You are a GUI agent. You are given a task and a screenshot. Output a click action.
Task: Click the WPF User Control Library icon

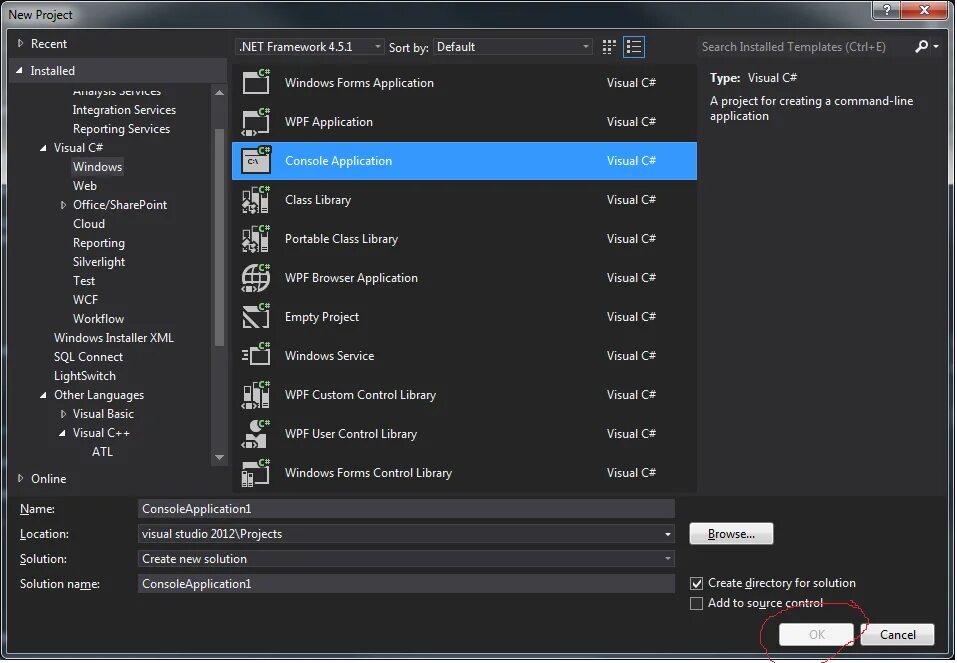coord(256,433)
